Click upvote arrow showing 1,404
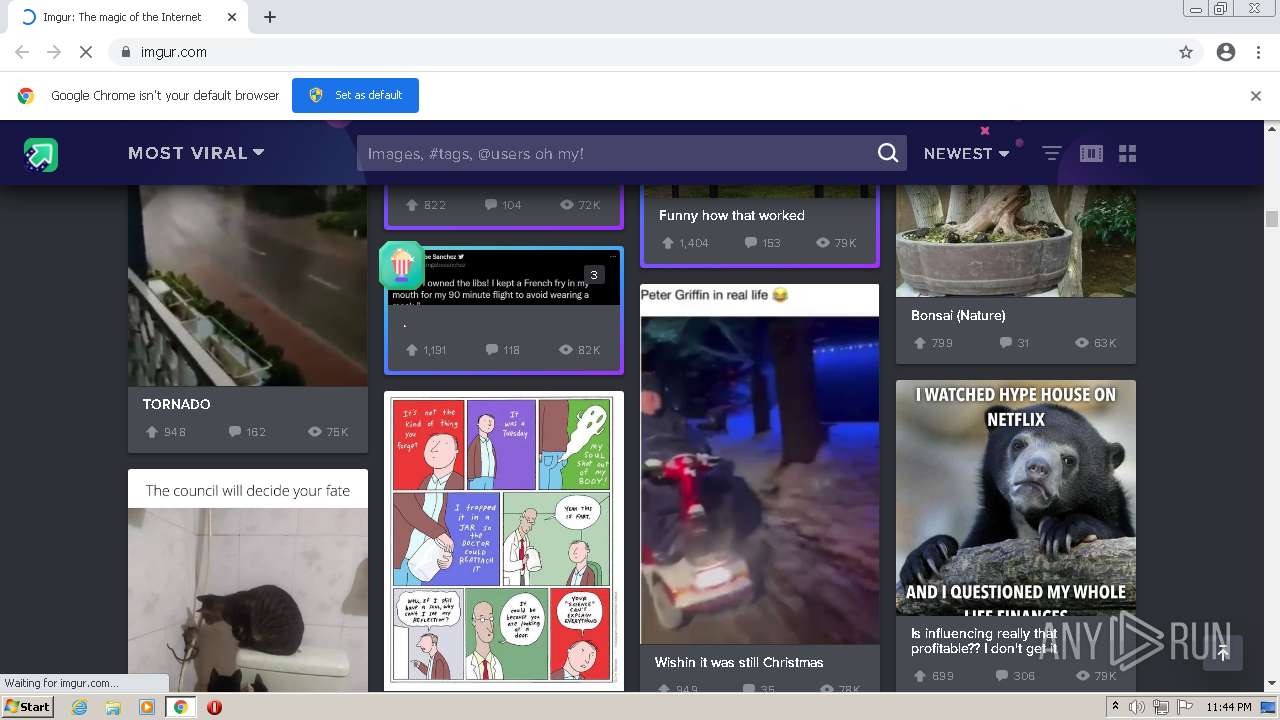This screenshot has height=720, width=1280. pos(667,243)
